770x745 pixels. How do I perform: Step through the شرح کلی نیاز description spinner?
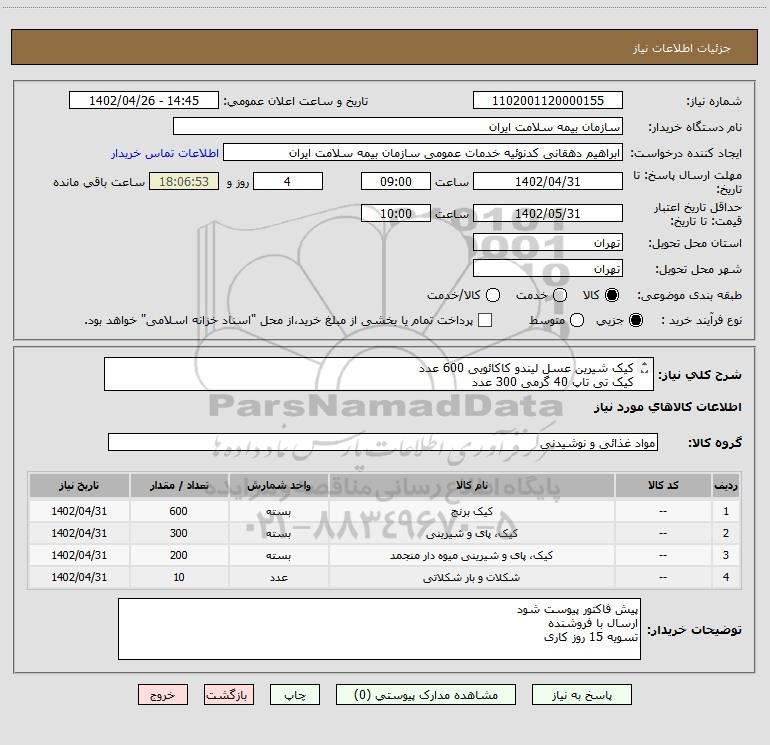pyautogui.click(x=645, y=367)
